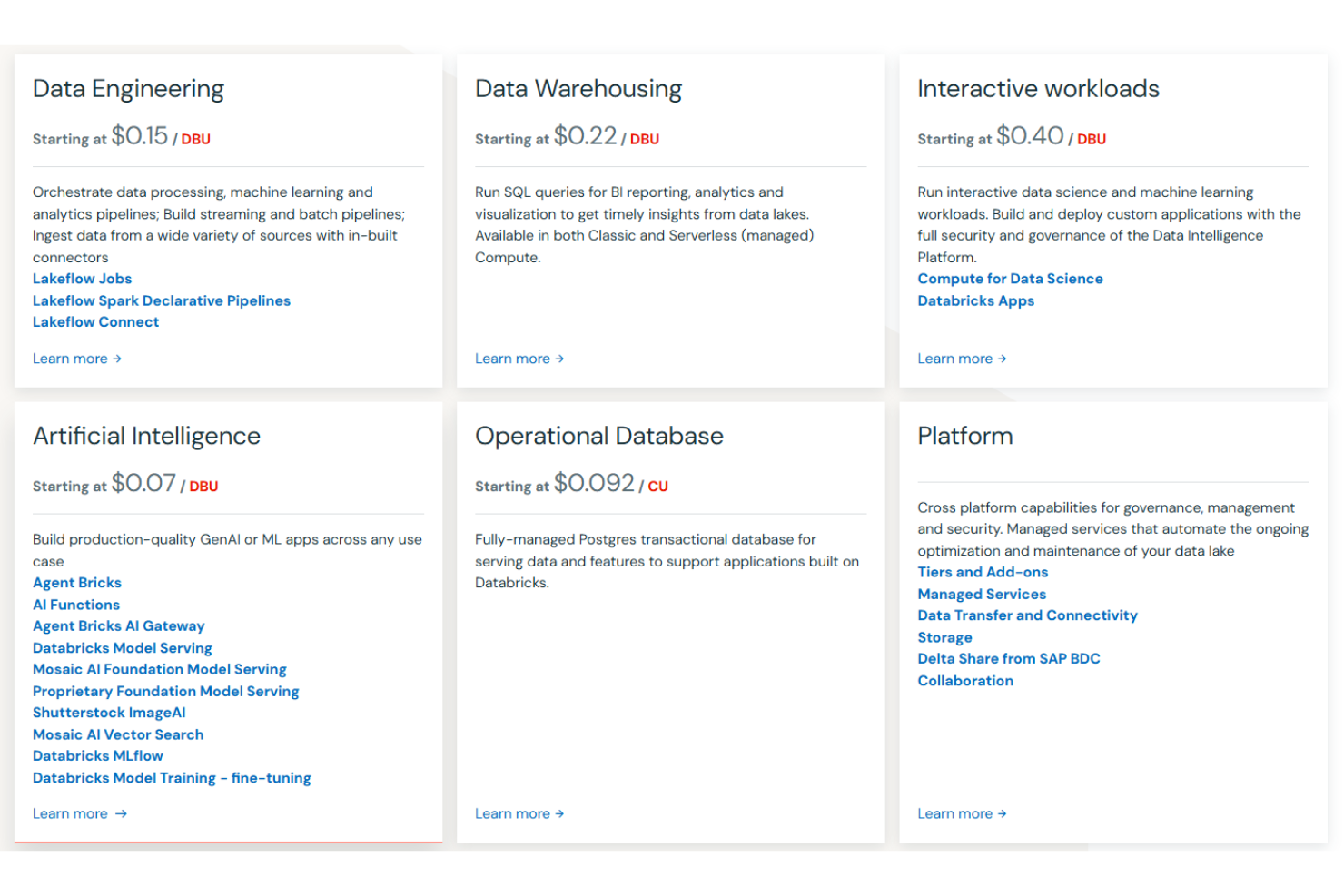
Task: Open the Collaboration link
Action: (965, 681)
